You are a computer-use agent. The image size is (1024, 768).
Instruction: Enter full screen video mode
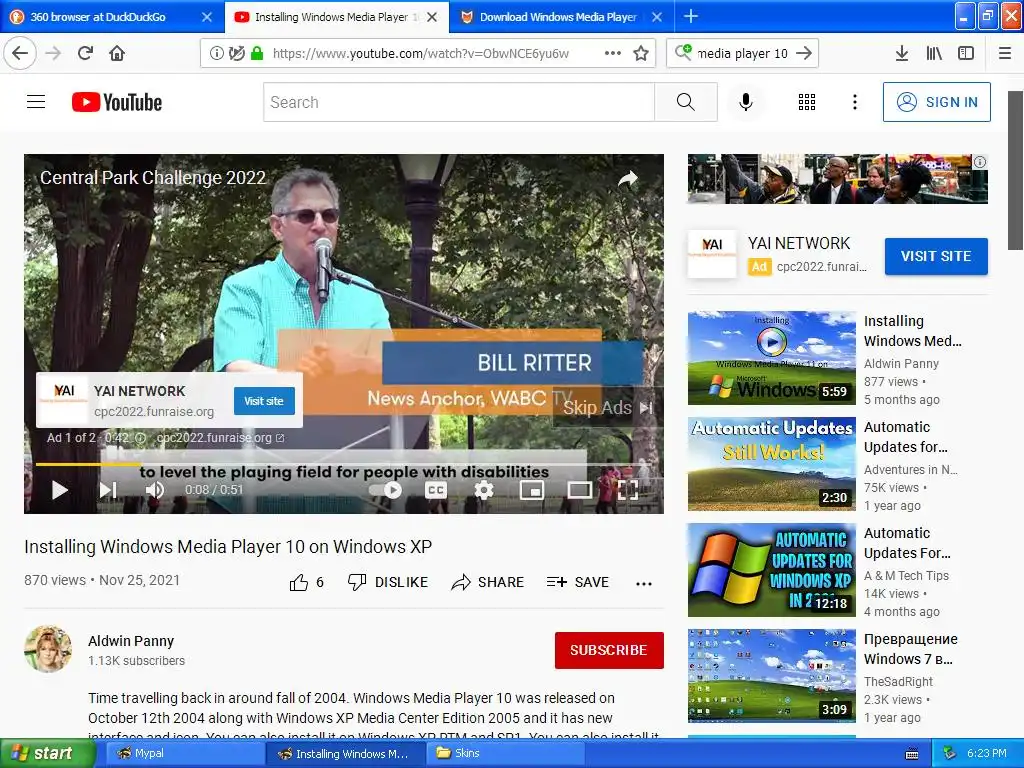tap(628, 490)
